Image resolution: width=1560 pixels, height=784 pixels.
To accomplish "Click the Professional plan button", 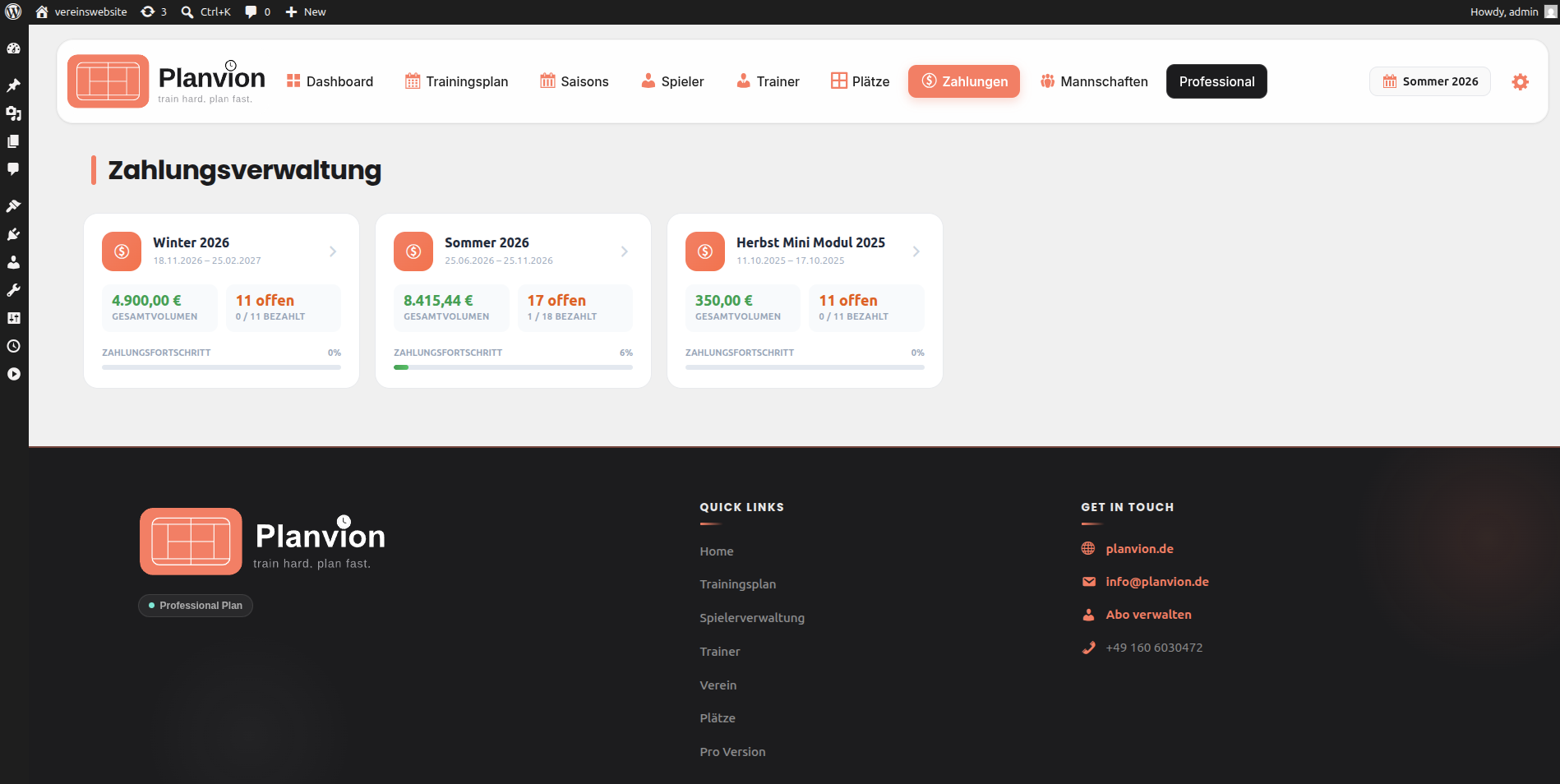I will point(1216,81).
